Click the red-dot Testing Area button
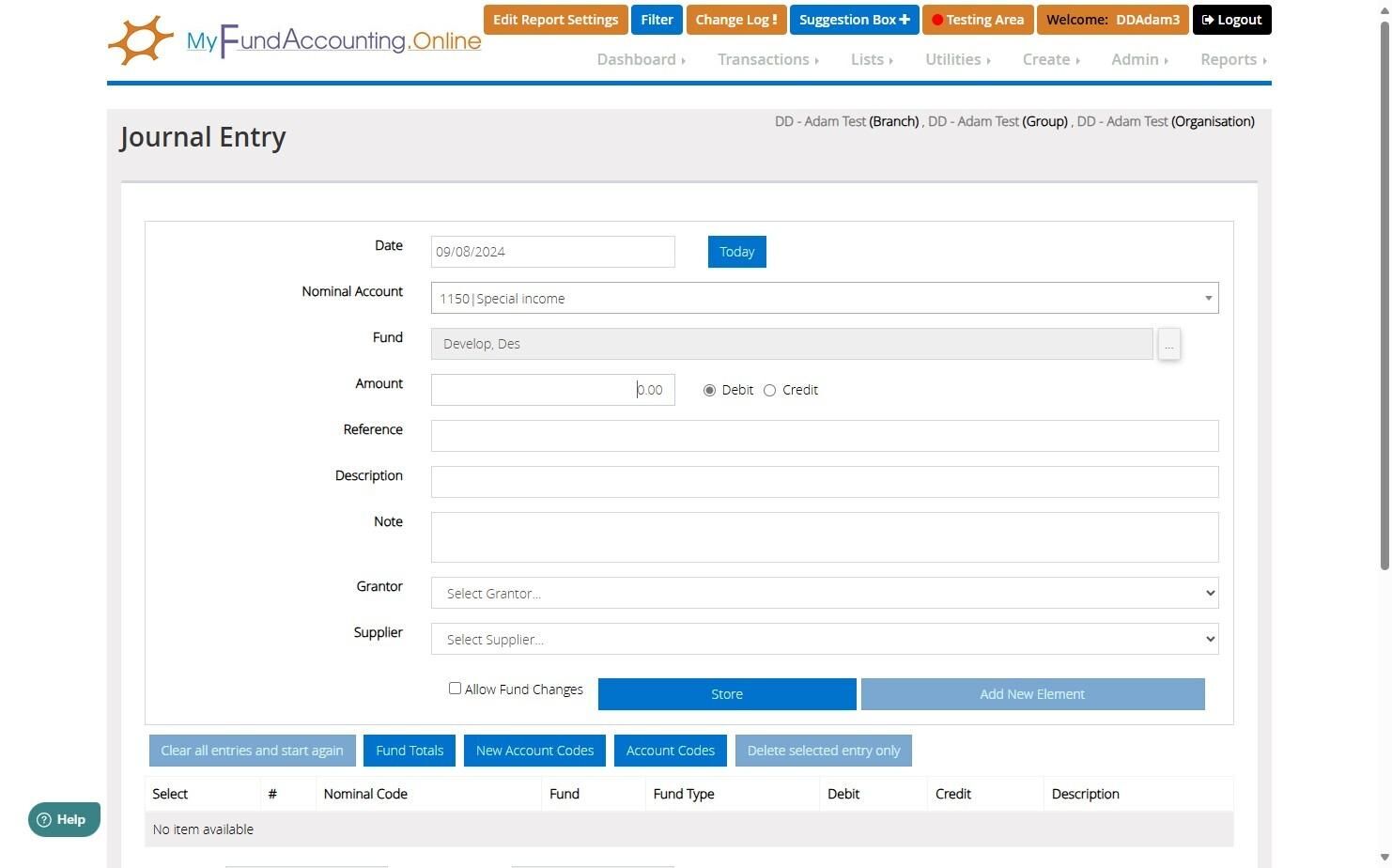The width and height of the screenshot is (1392, 868). click(x=978, y=20)
